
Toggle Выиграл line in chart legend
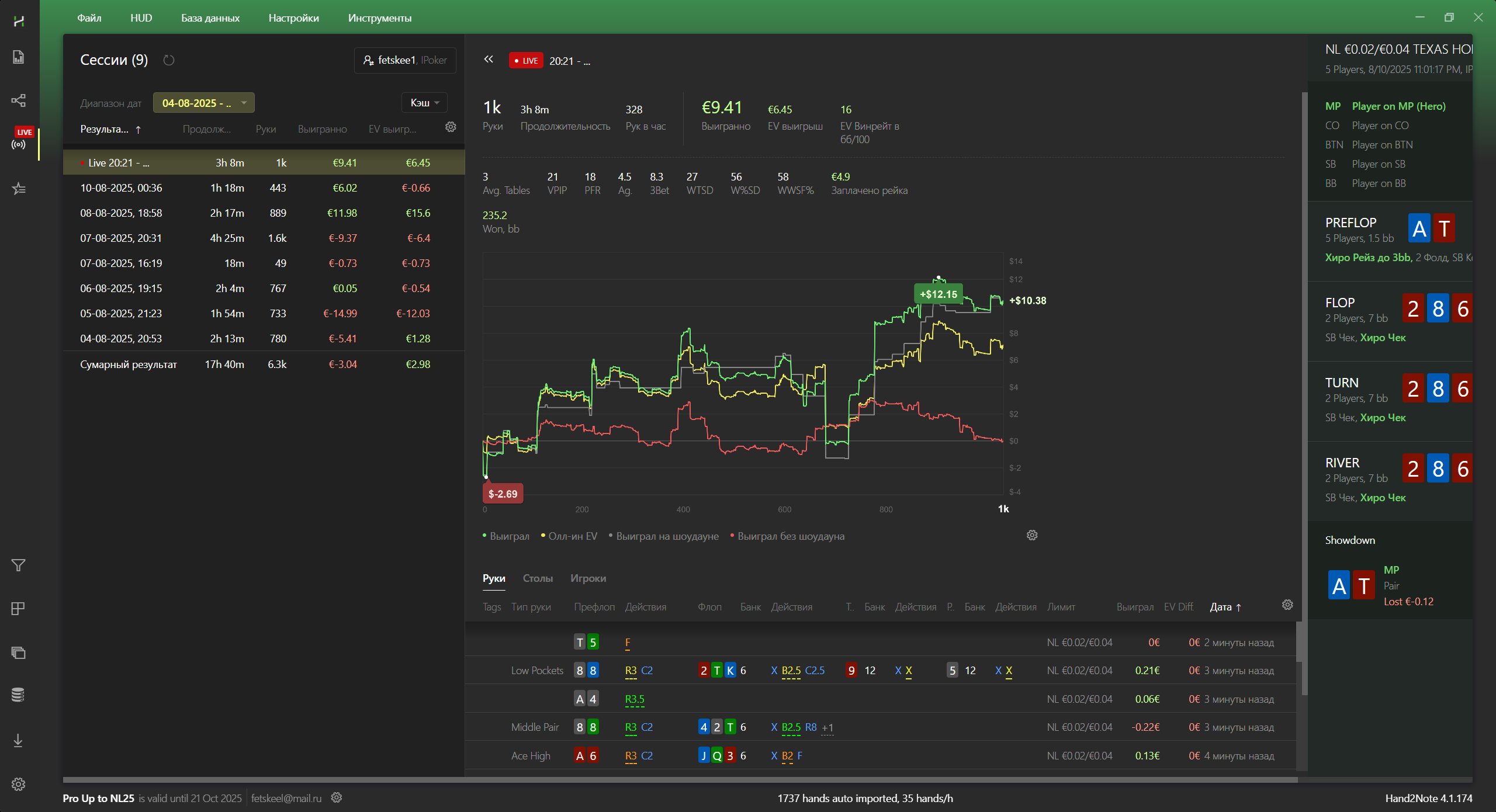(x=506, y=536)
